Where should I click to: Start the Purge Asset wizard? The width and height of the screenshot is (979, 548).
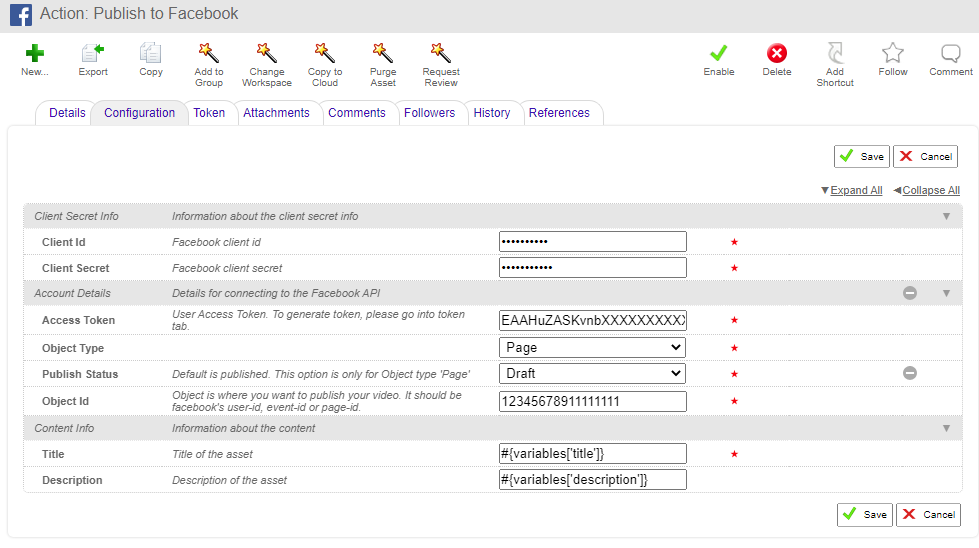(x=383, y=53)
